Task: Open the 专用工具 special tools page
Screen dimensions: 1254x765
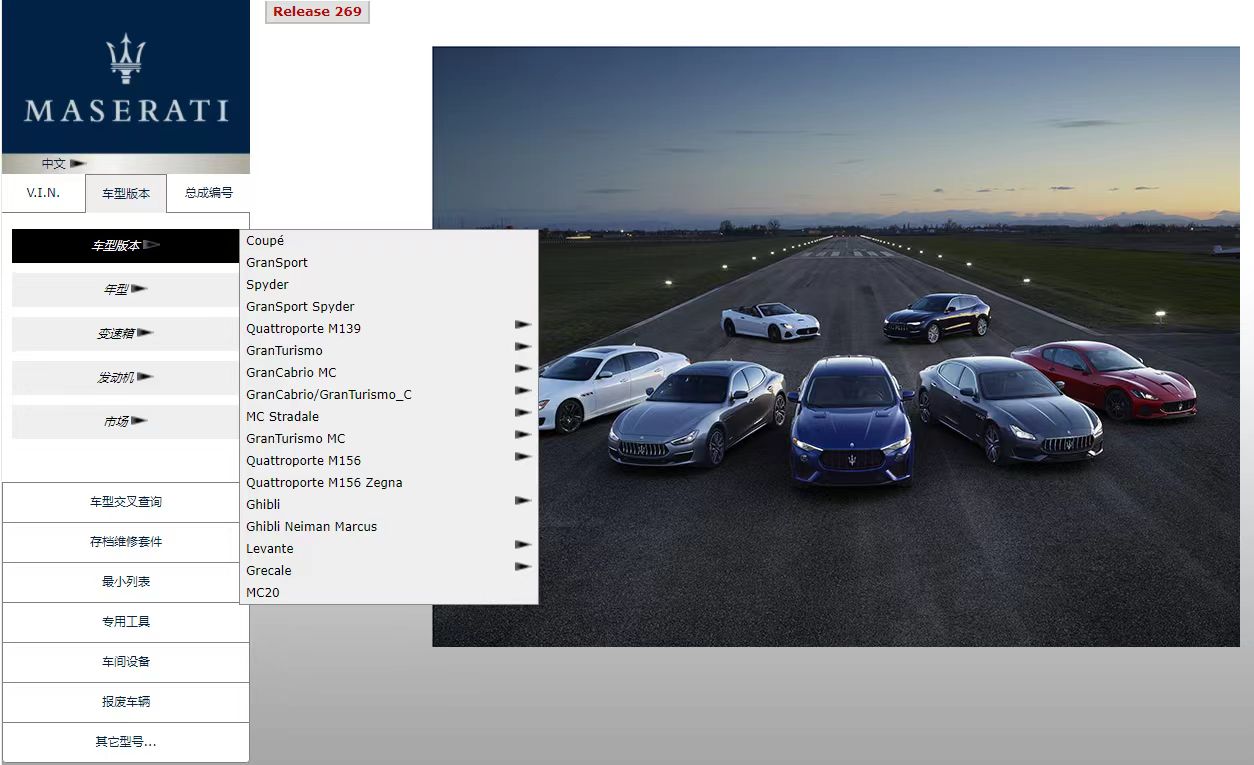Action: [126, 622]
